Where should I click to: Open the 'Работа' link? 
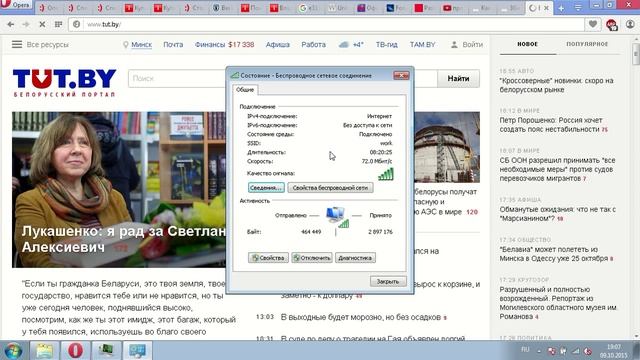[x=313, y=44]
